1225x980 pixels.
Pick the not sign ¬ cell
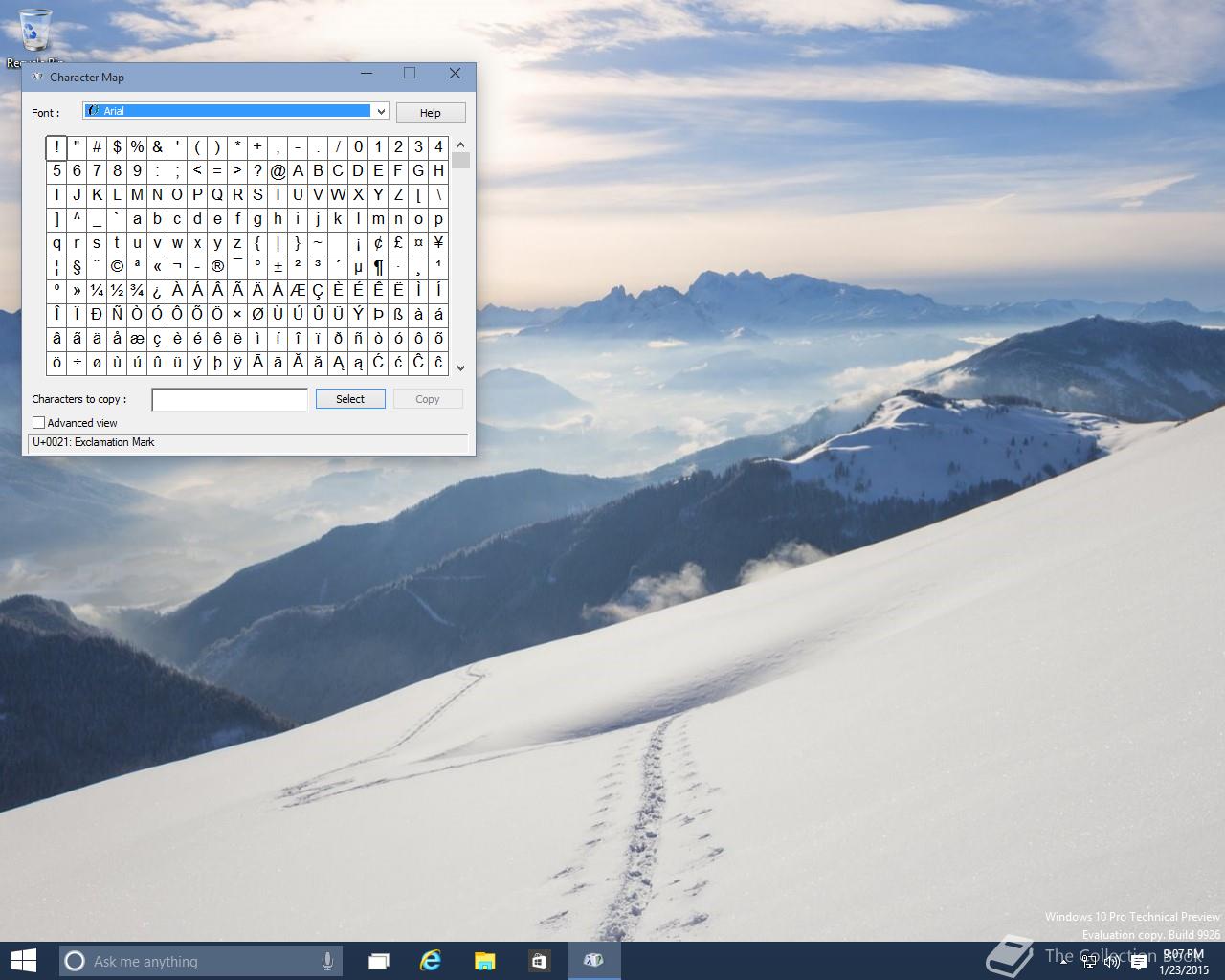click(x=177, y=266)
